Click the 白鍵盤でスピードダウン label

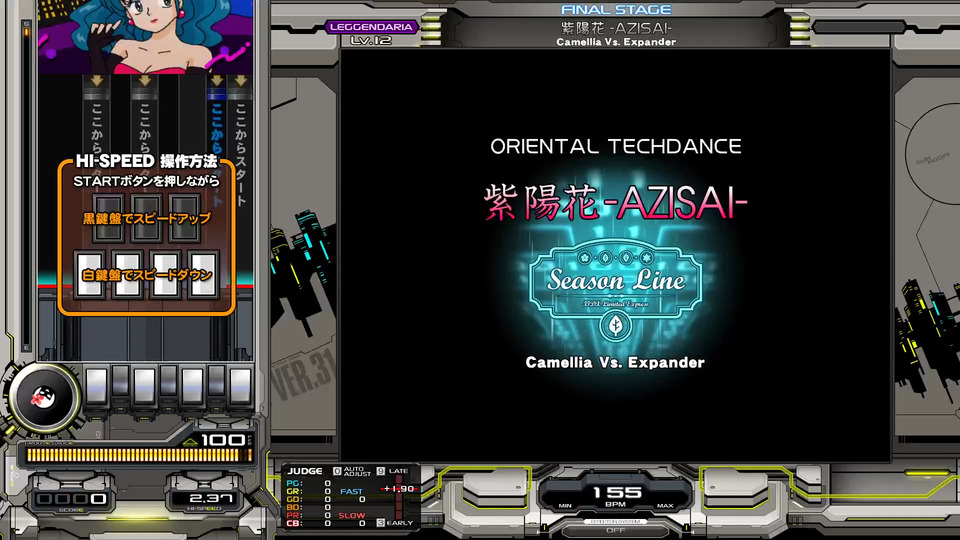[x=146, y=275]
